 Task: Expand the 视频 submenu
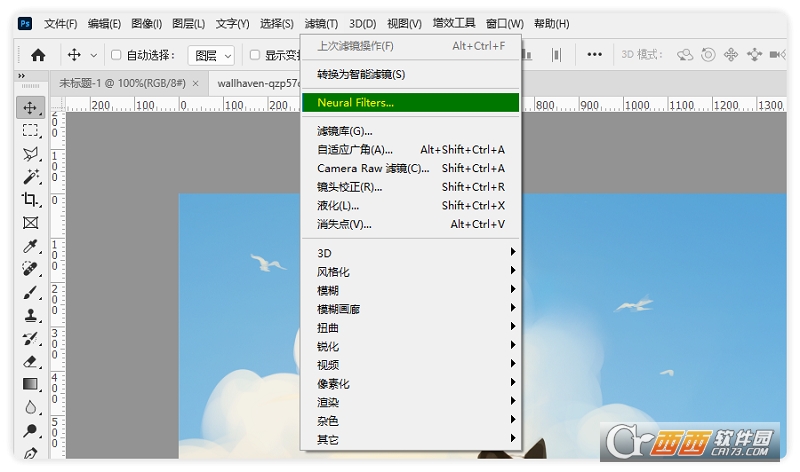pyautogui.click(x=411, y=365)
